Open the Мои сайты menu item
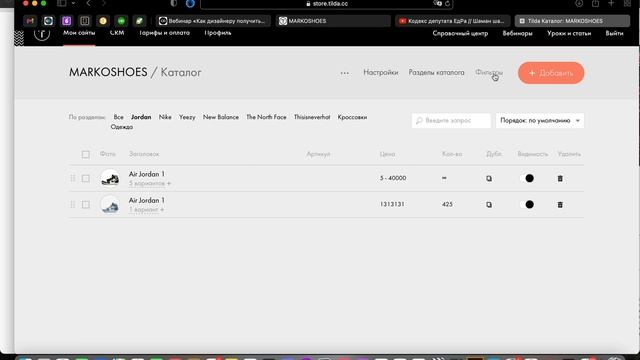Image resolution: width=640 pixels, height=360 pixels. (x=79, y=33)
